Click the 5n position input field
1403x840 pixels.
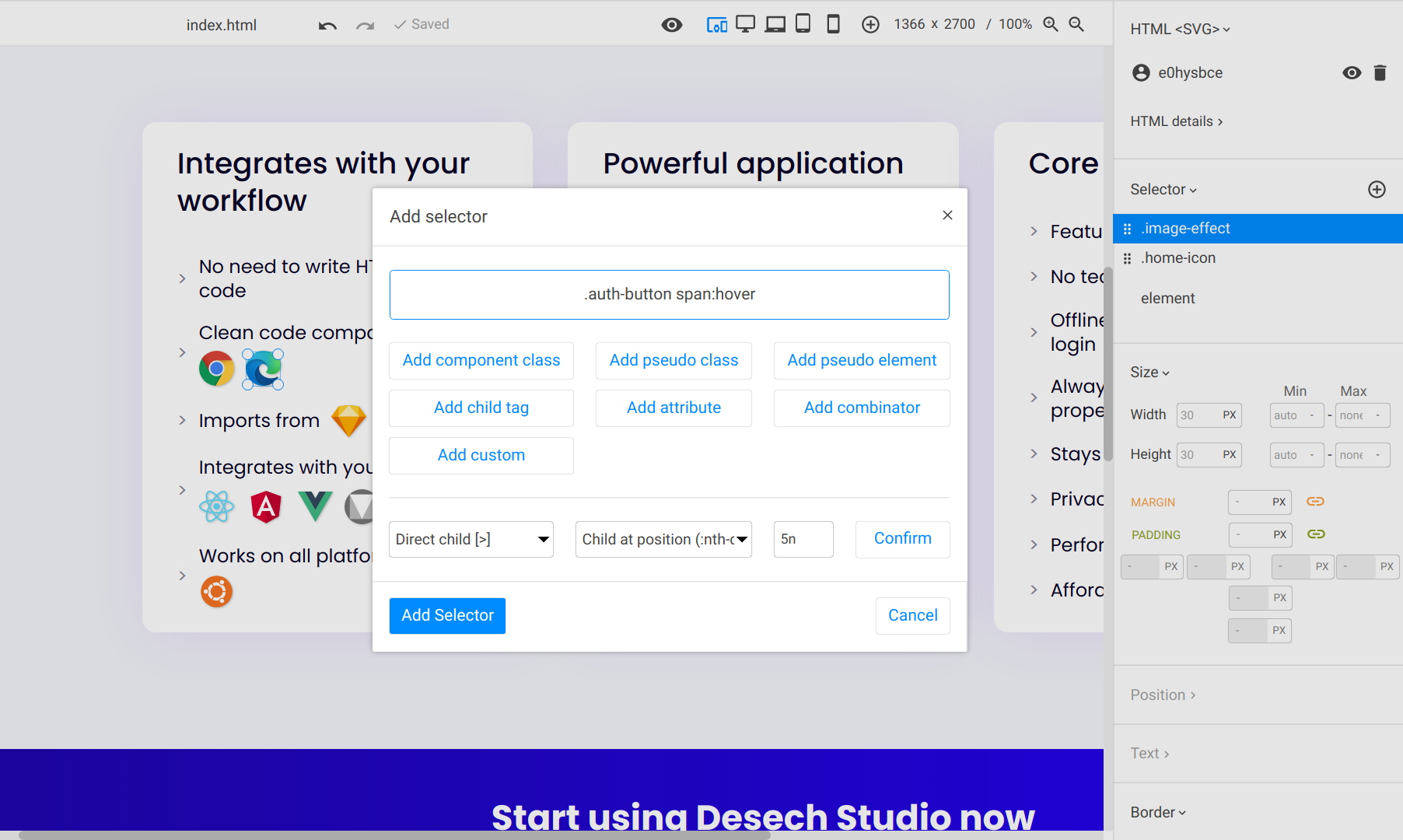point(803,540)
